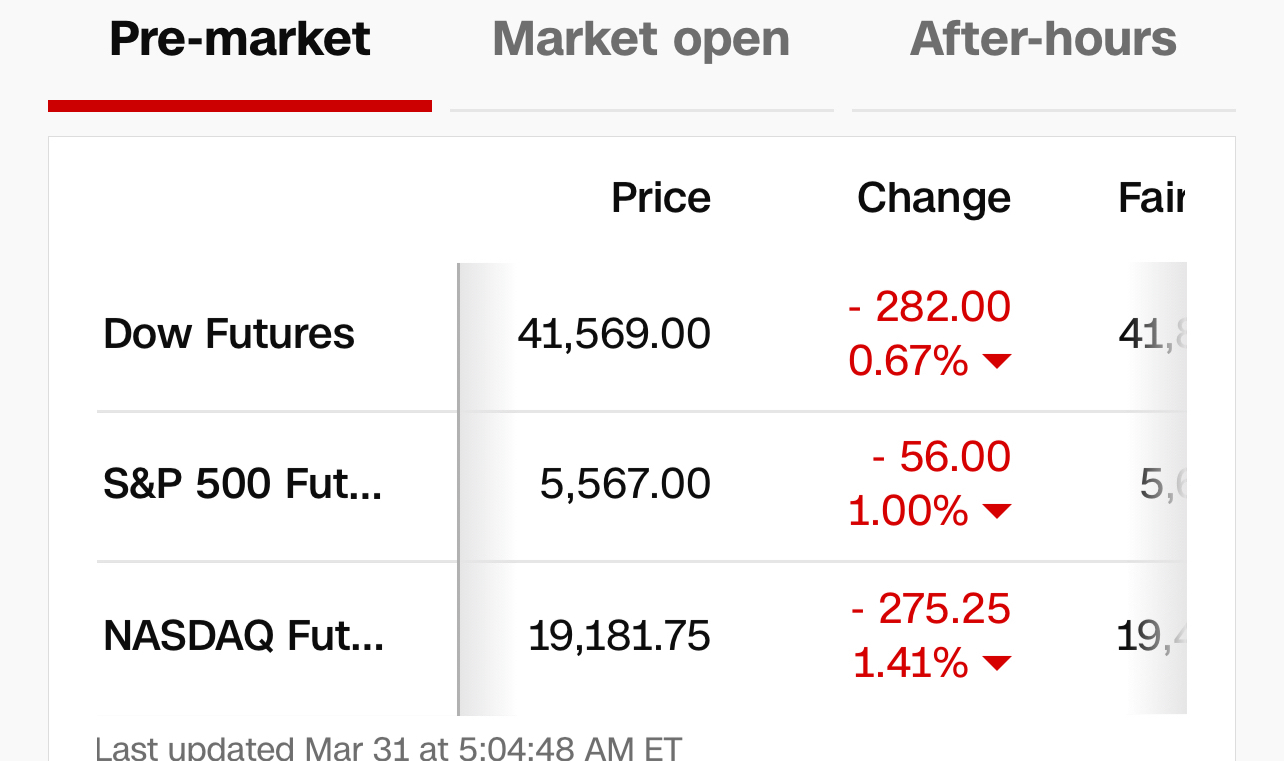Select the NASDAQ Futures row label
This screenshot has height=761, width=1284.
coord(244,636)
